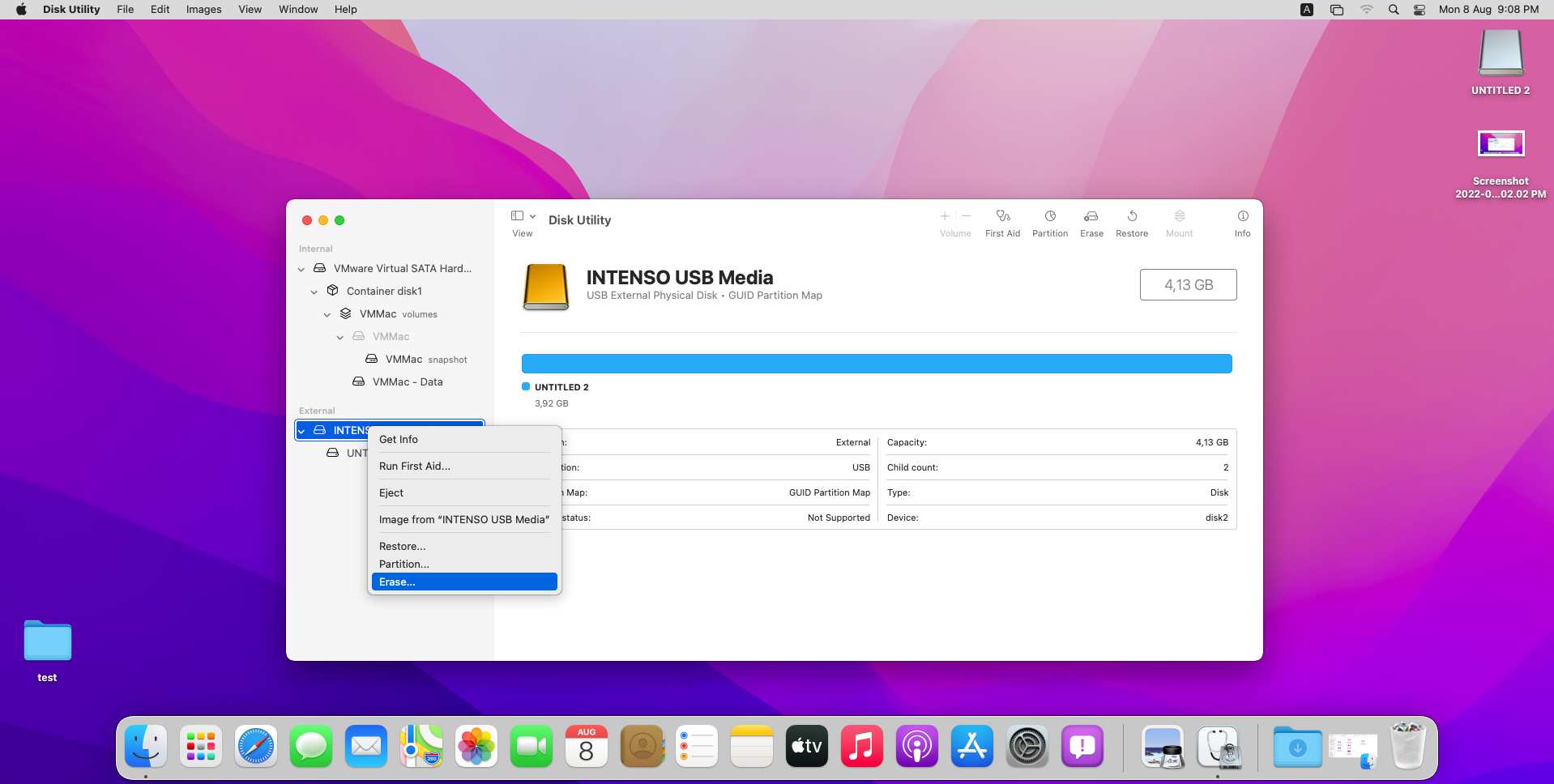Image resolution: width=1554 pixels, height=784 pixels.
Task: Open Messages in the Dock
Action: pos(311,746)
